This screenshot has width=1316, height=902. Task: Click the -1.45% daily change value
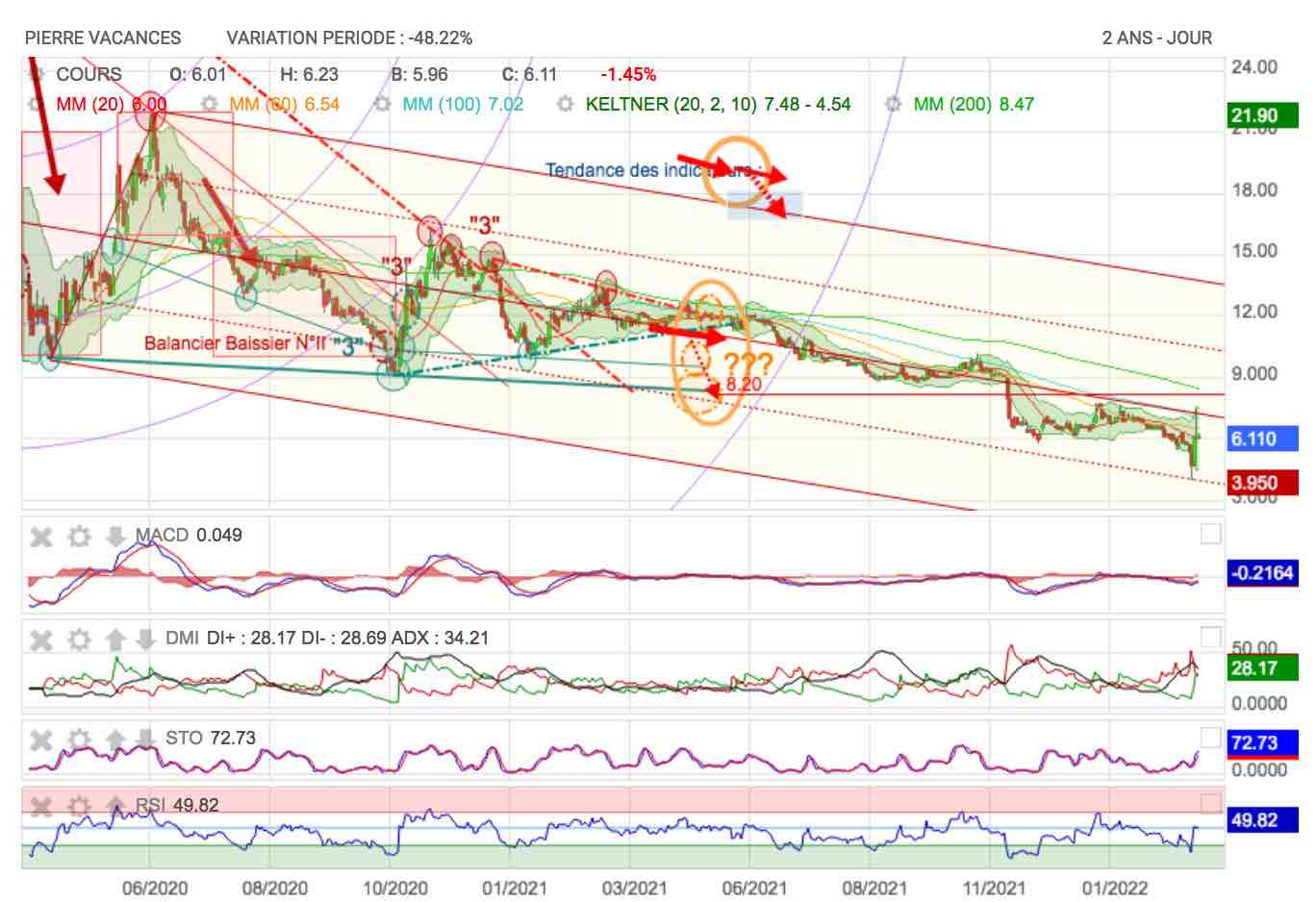pos(628,74)
